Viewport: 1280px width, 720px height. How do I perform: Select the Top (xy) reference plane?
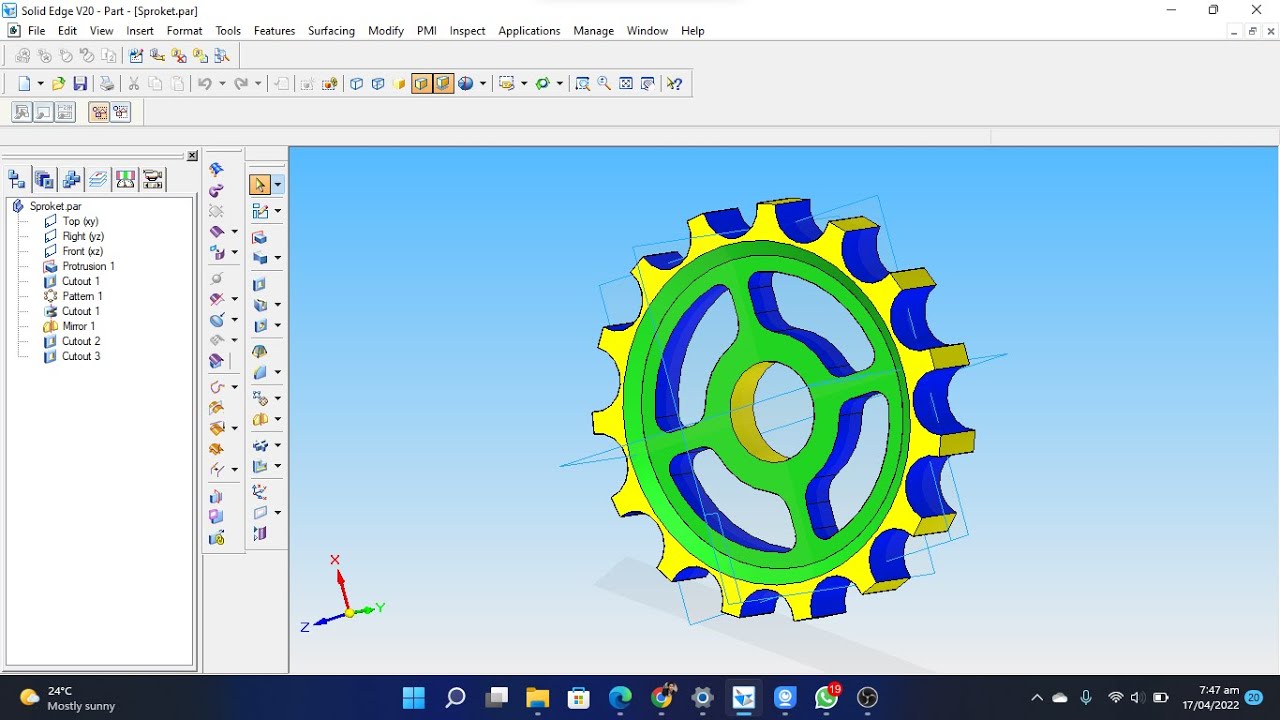click(x=80, y=221)
